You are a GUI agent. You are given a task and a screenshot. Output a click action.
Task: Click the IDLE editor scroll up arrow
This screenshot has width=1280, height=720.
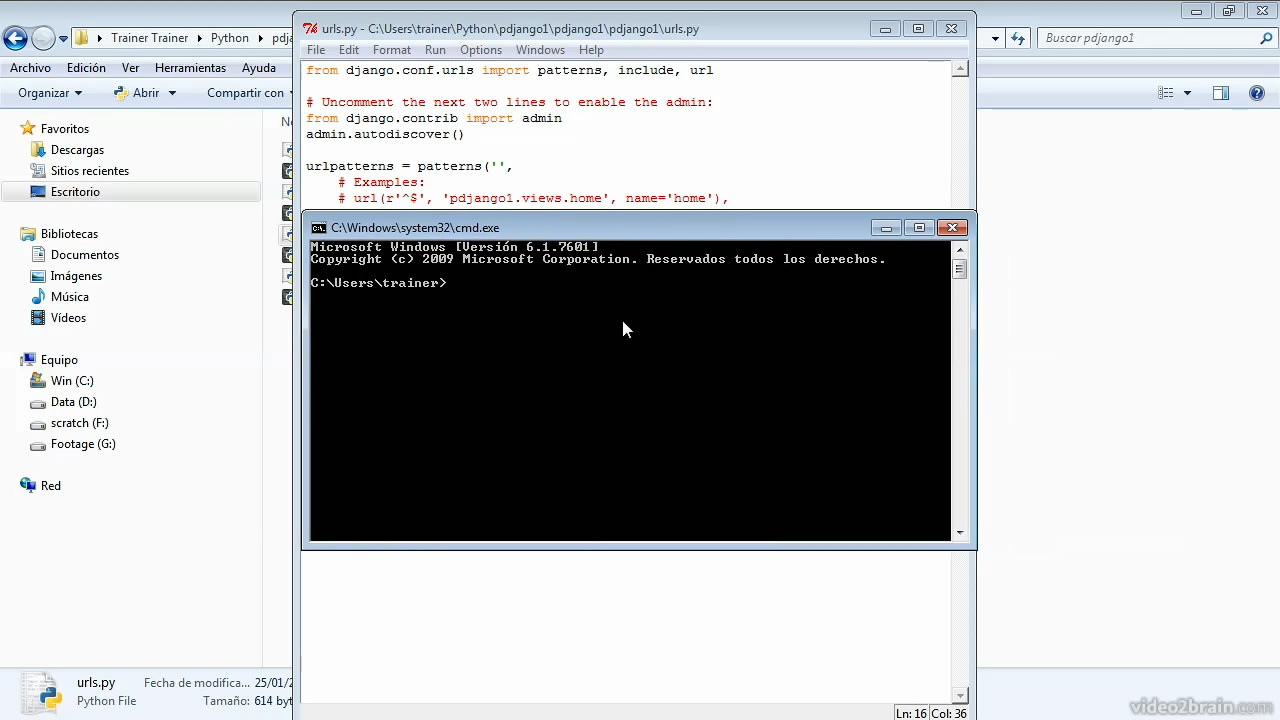(x=960, y=69)
